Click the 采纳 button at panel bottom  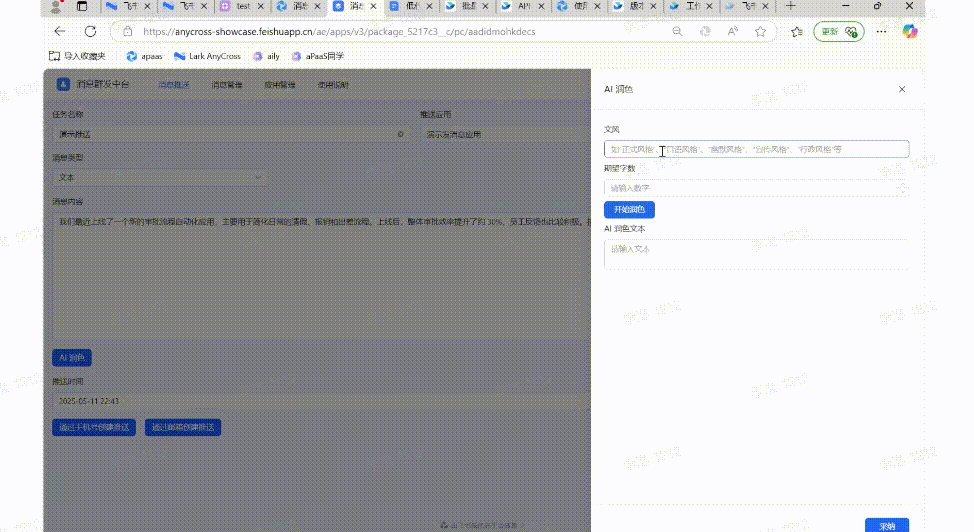pyautogui.click(x=887, y=525)
